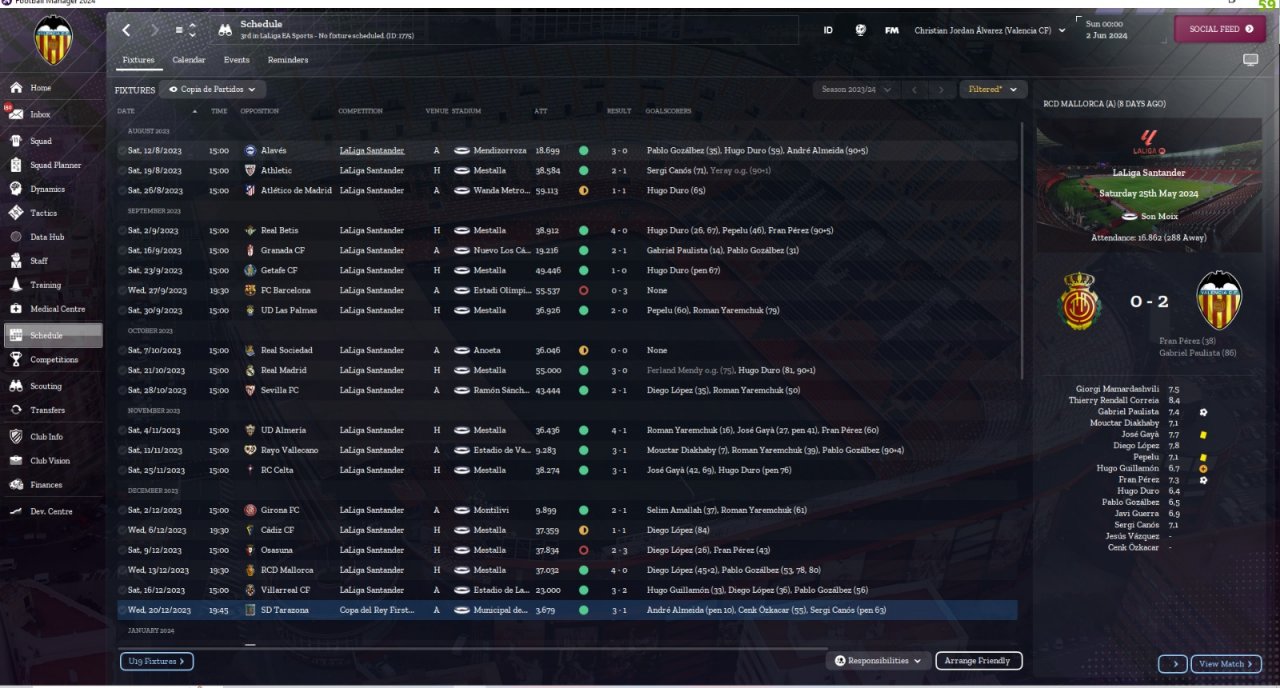
Task: Click the world globe icon in the top bar
Action: [x=860, y=30]
